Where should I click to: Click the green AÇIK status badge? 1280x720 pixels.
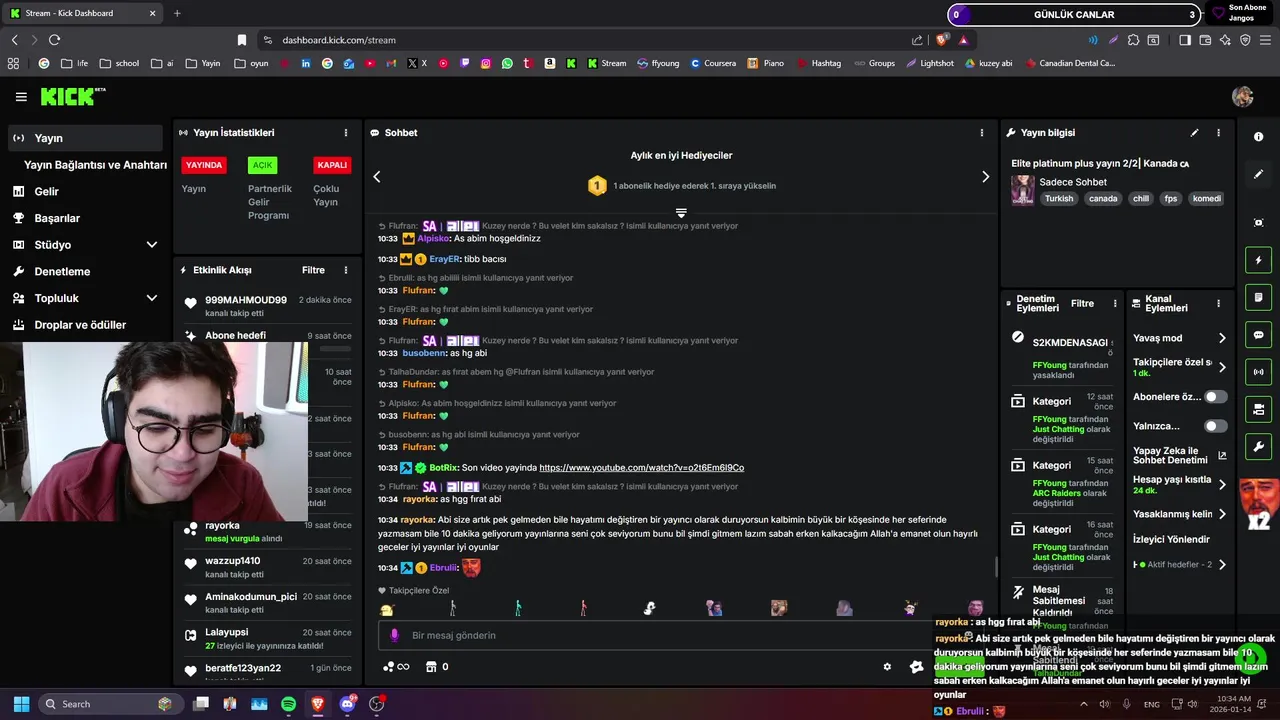tap(262, 166)
